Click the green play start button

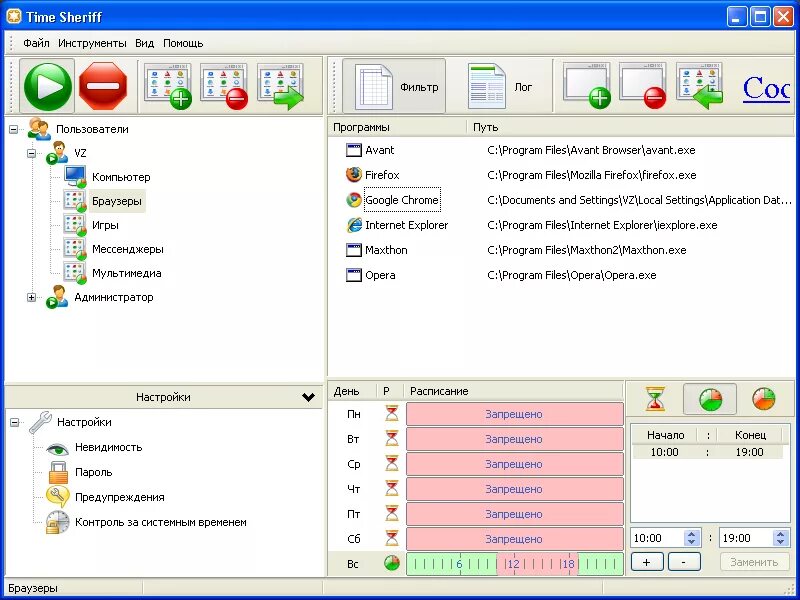pos(47,86)
